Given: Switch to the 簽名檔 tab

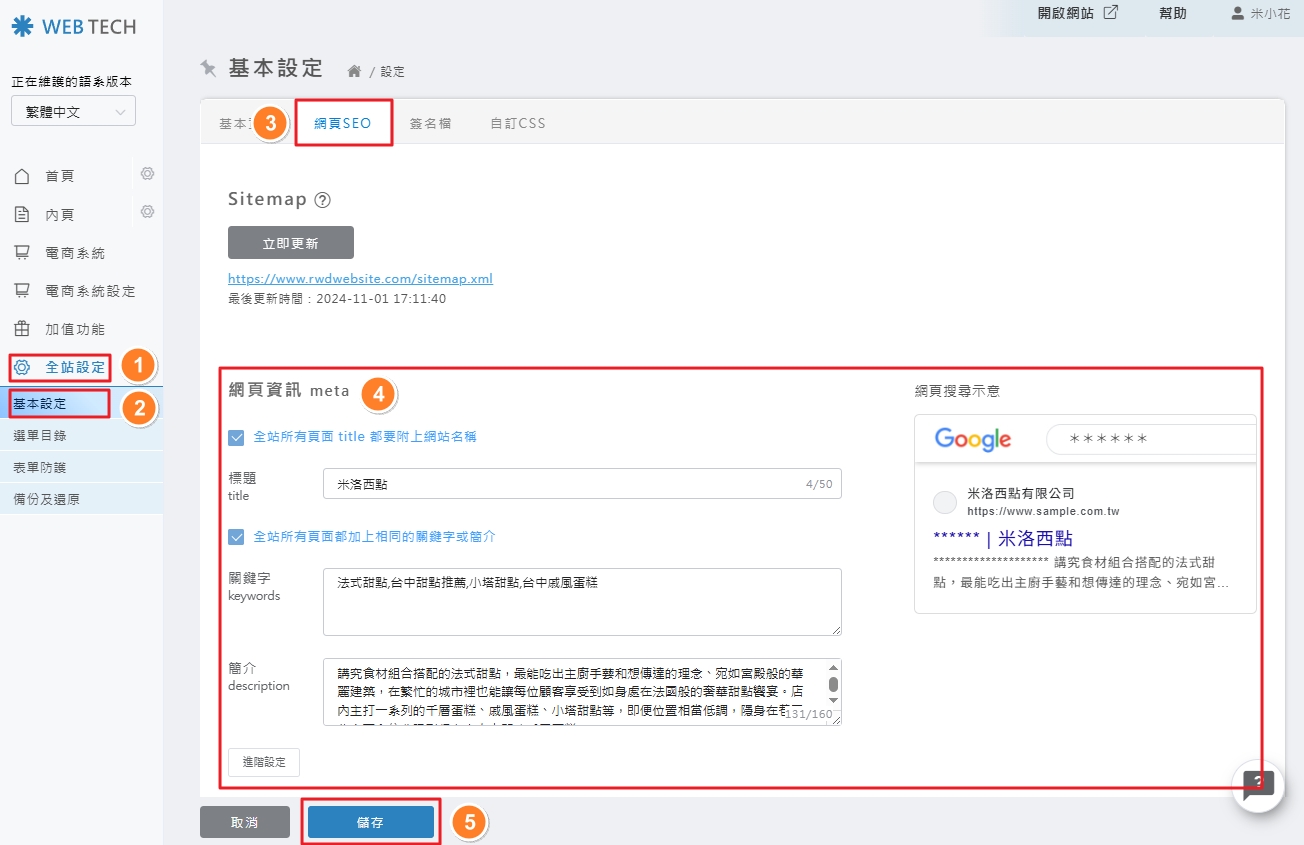Looking at the screenshot, I should (430, 124).
